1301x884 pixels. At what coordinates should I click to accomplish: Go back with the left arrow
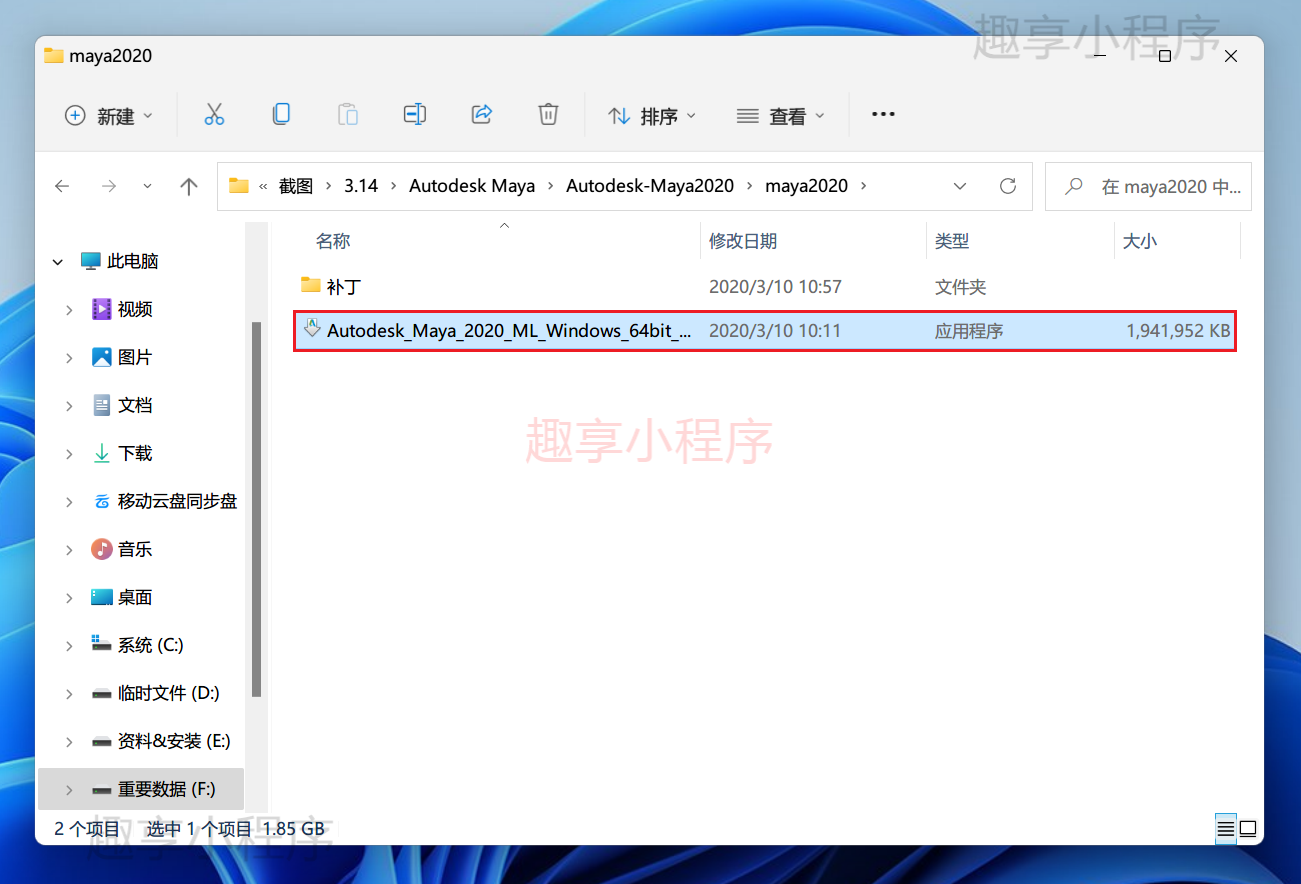62,186
